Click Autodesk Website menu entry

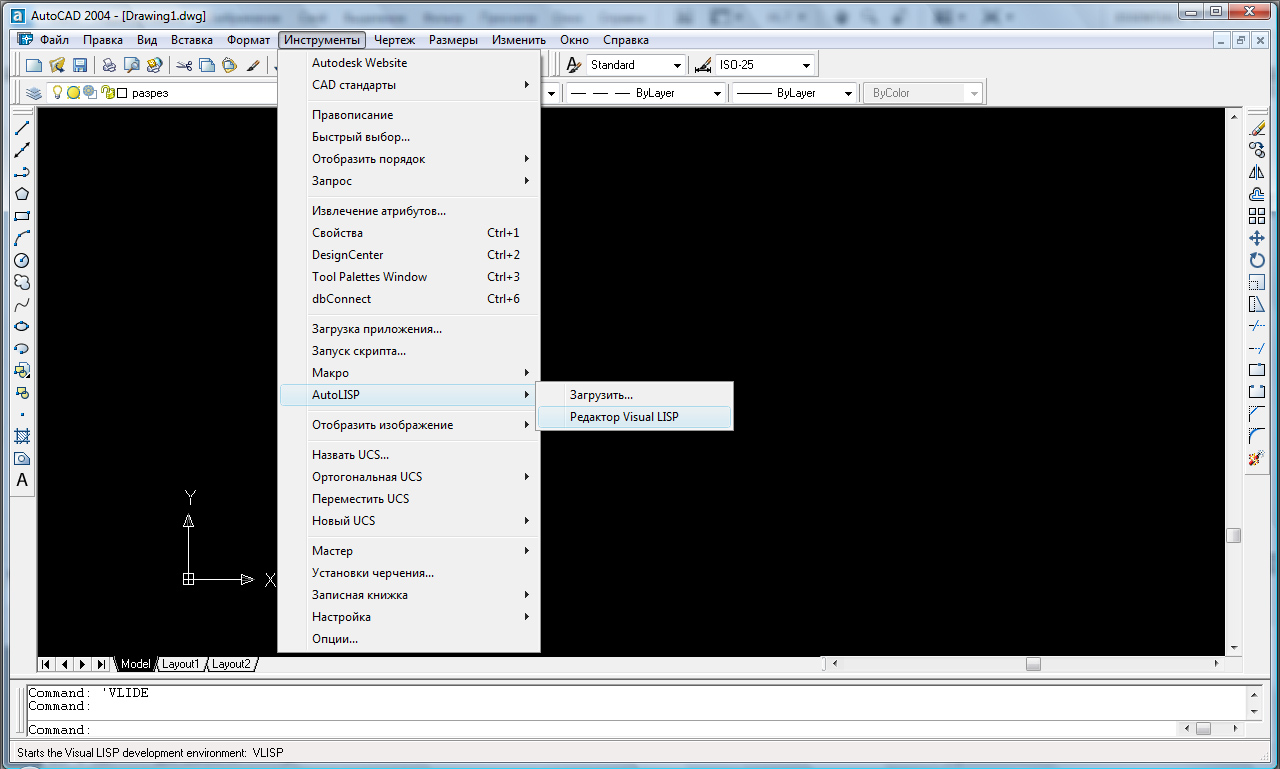(409, 63)
